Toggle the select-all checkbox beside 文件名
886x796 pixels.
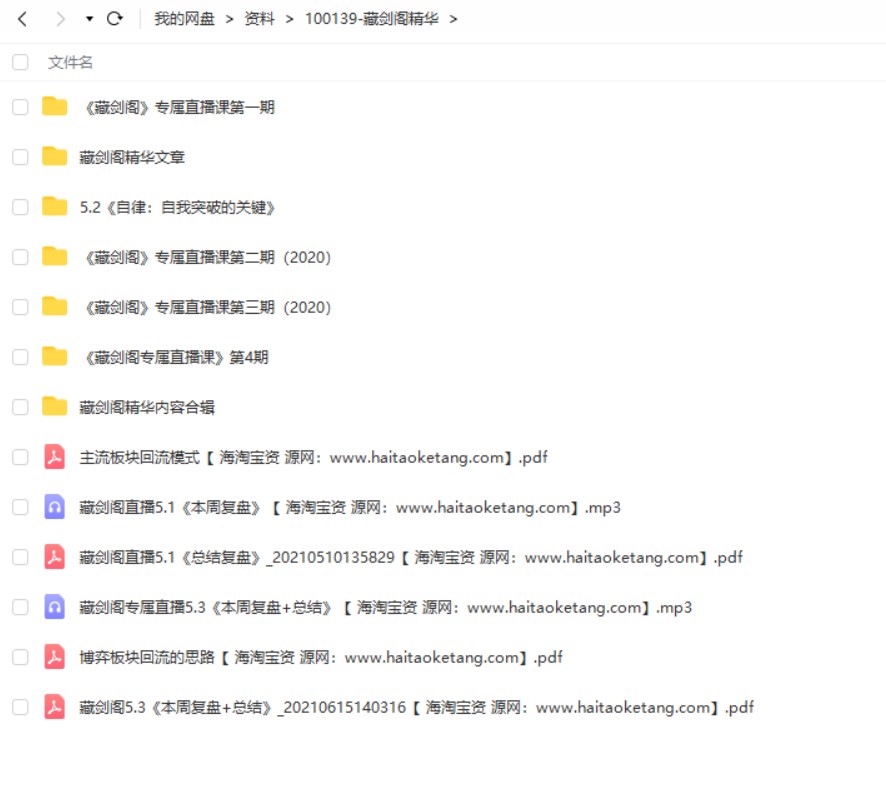tap(20, 62)
